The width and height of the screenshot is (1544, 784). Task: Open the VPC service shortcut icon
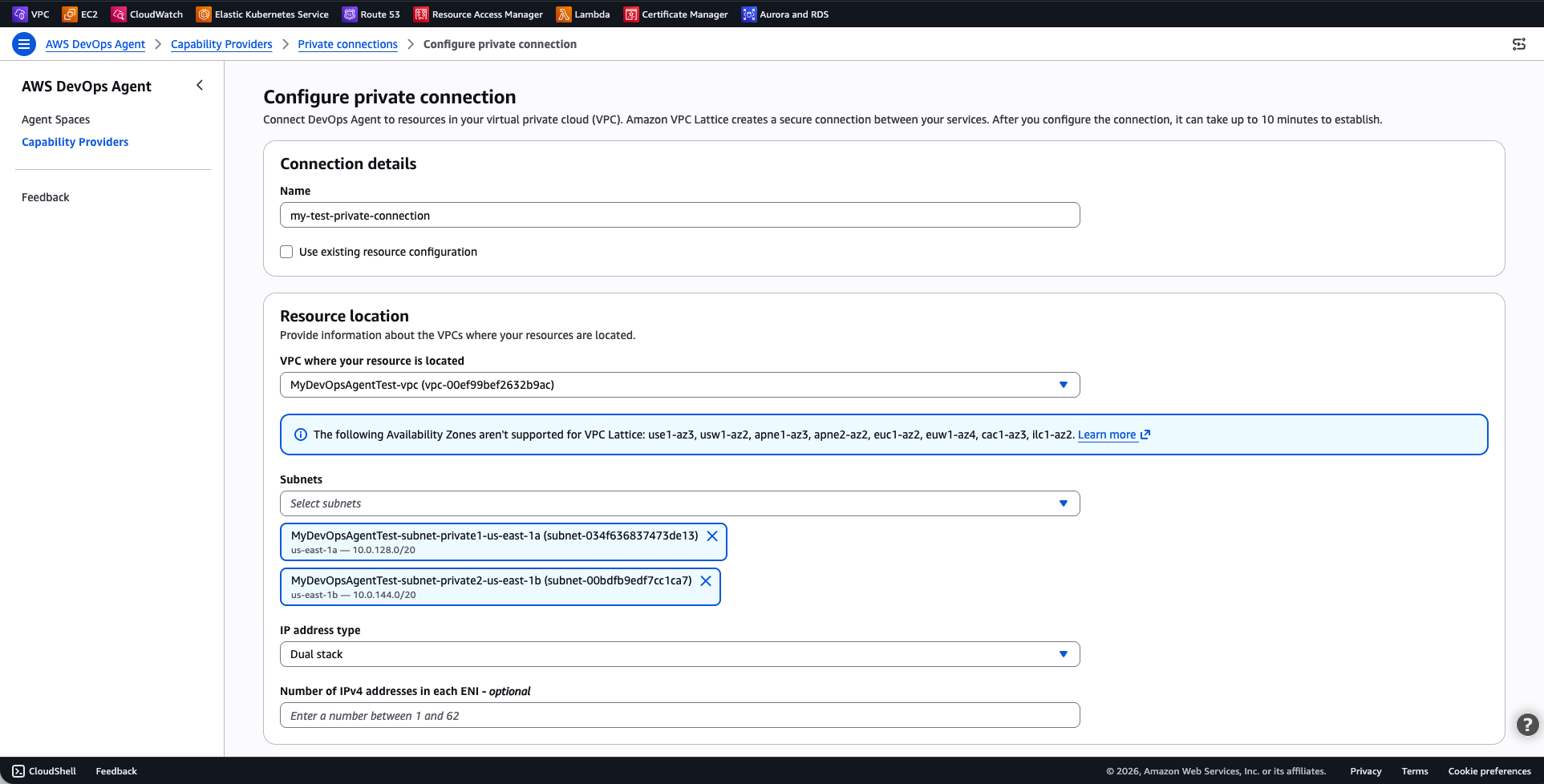click(x=20, y=14)
